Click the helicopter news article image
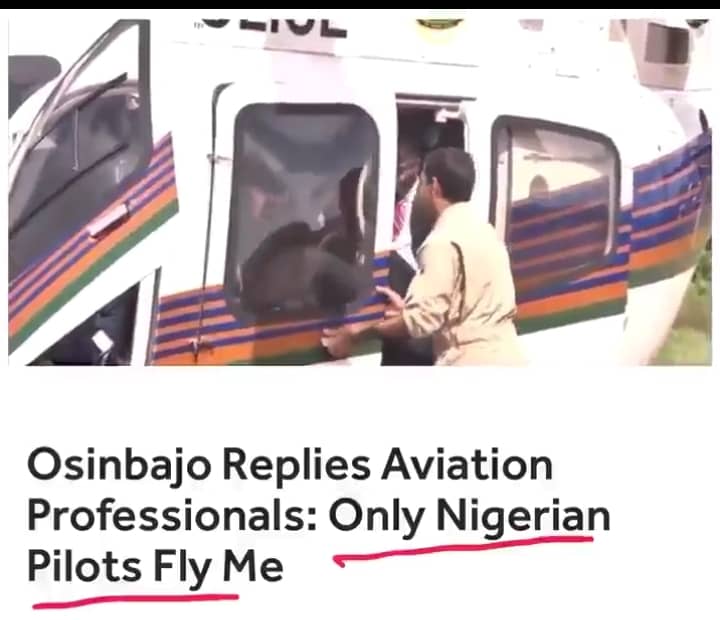Viewport: 720px width, 620px height. [x=360, y=192]
